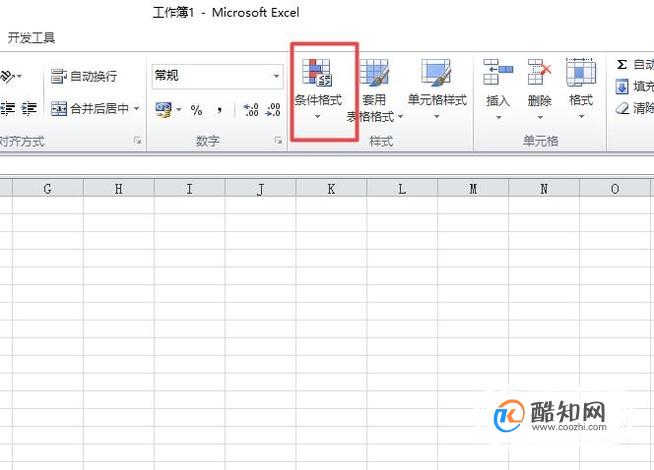Open the Developer (开发工具) tab
Image resolution: width=654 pixels, height=470 pixels.
[31, 38]
